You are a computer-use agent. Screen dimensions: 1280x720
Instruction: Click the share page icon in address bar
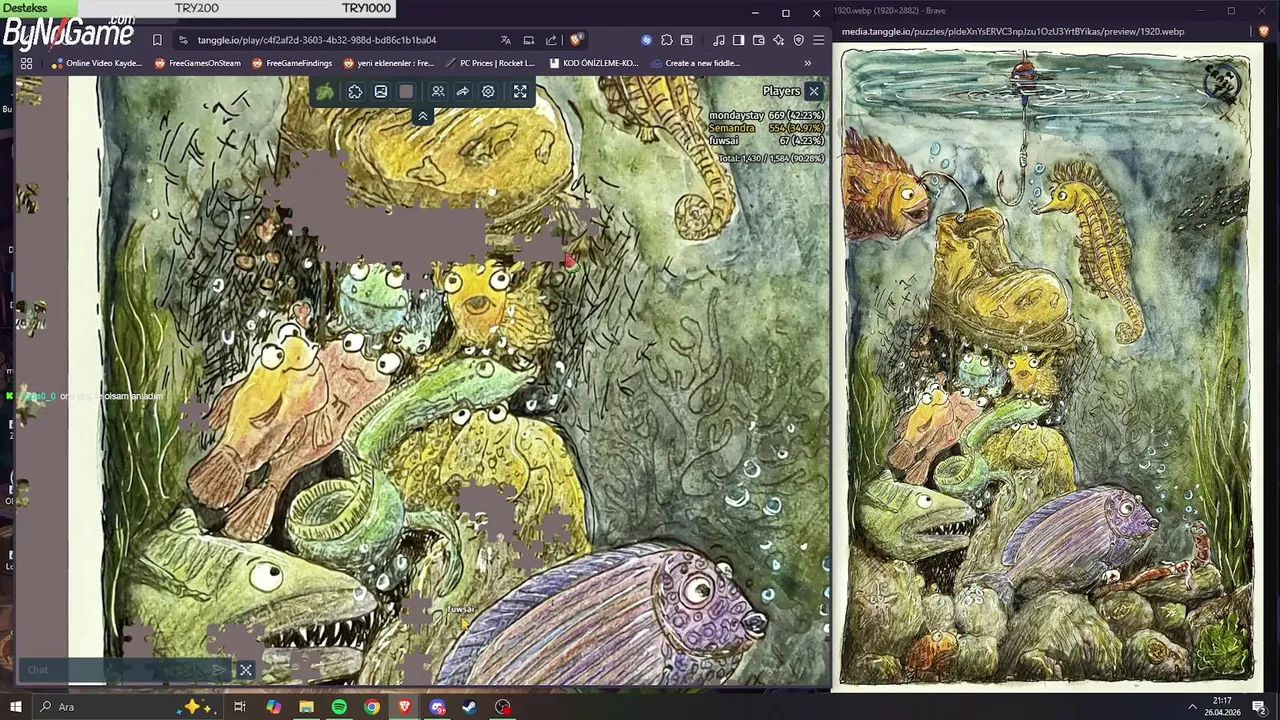[551, 40]
